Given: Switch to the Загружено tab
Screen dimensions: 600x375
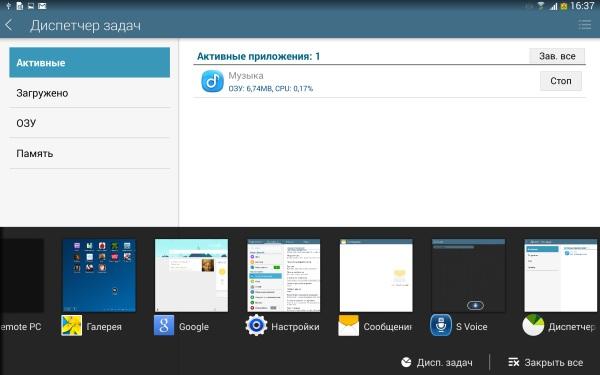Looking at the screenshot, I should pos(90,93).
